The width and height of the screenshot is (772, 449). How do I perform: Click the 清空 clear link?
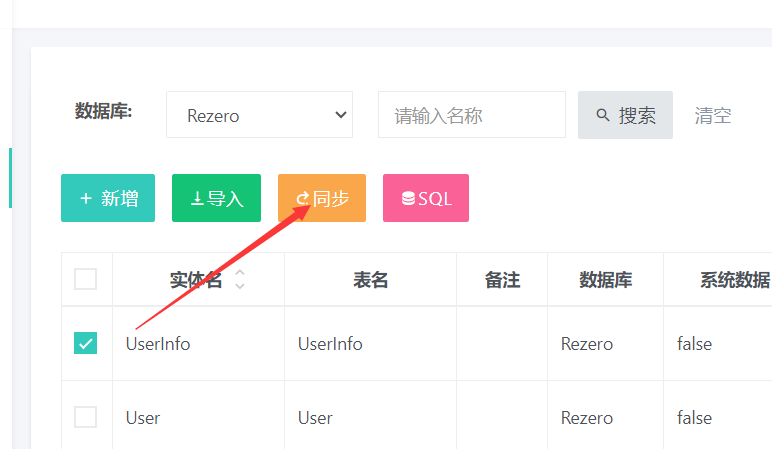pyautogui.click(x=712, y=116)
